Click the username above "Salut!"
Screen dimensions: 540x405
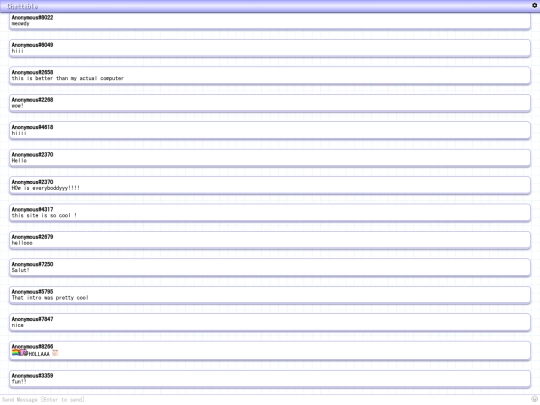tap(32, 264)
